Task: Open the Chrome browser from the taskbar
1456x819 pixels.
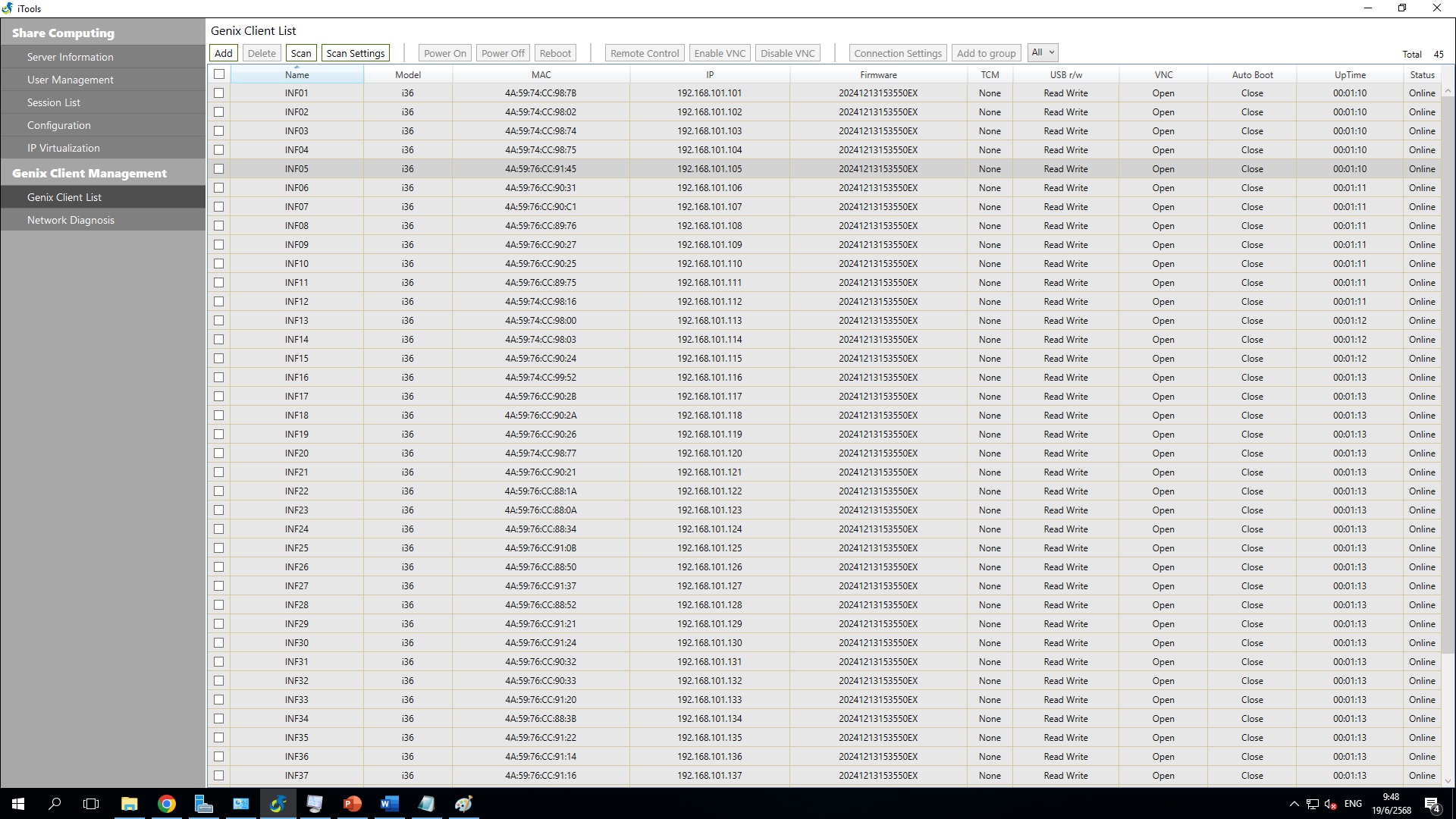Action: tap(166, 804)
